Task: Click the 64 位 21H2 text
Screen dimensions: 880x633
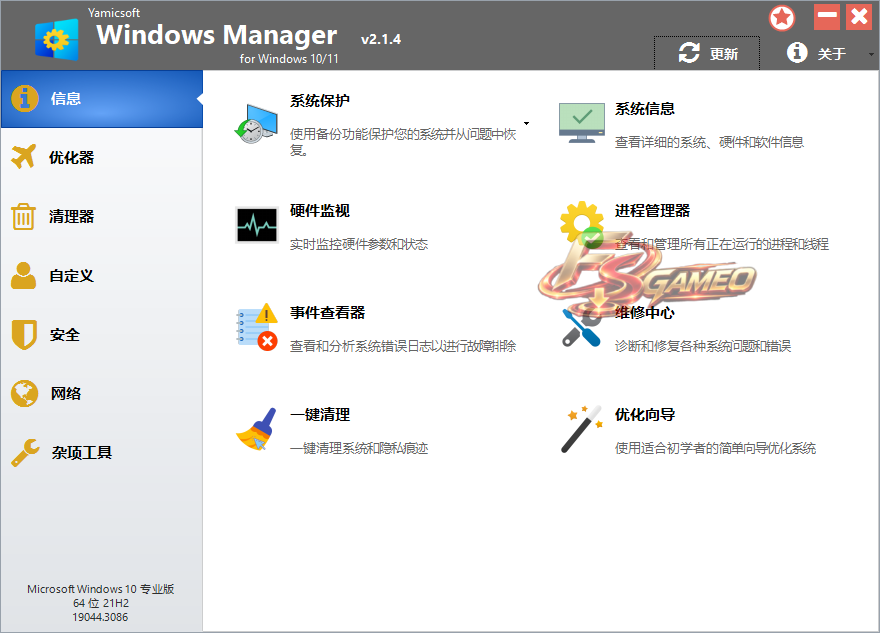Action: point(100,603)
